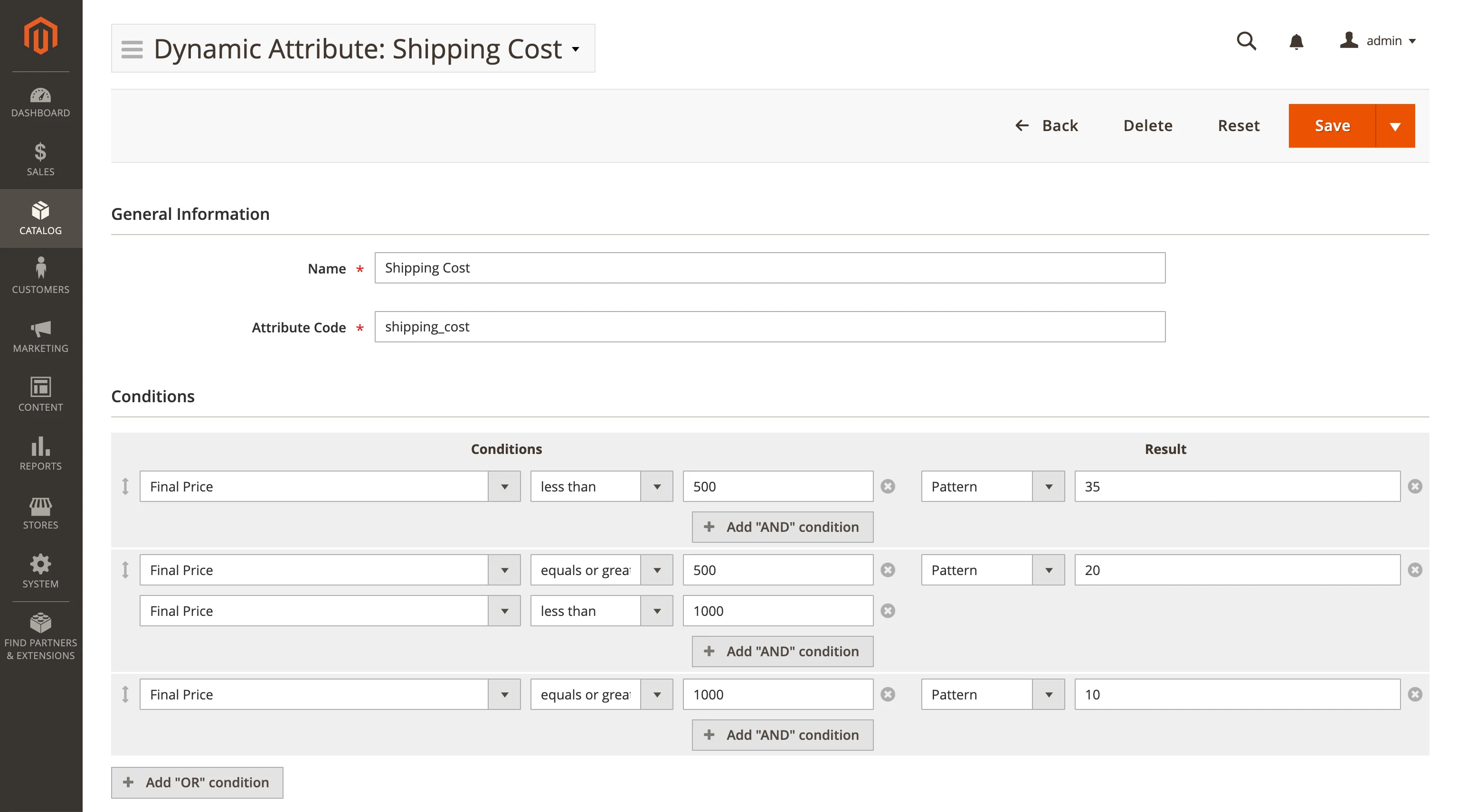Expand the Save button dropdown arrow

1395,126
